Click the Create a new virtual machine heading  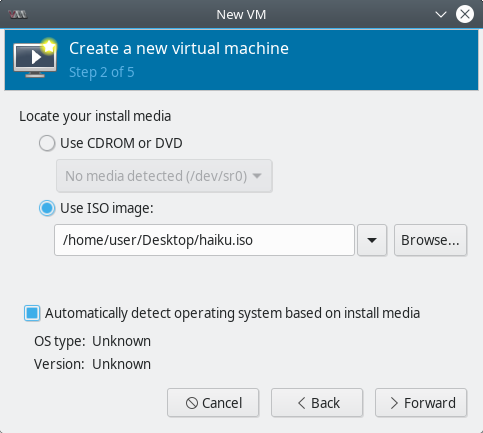point(179,48)
